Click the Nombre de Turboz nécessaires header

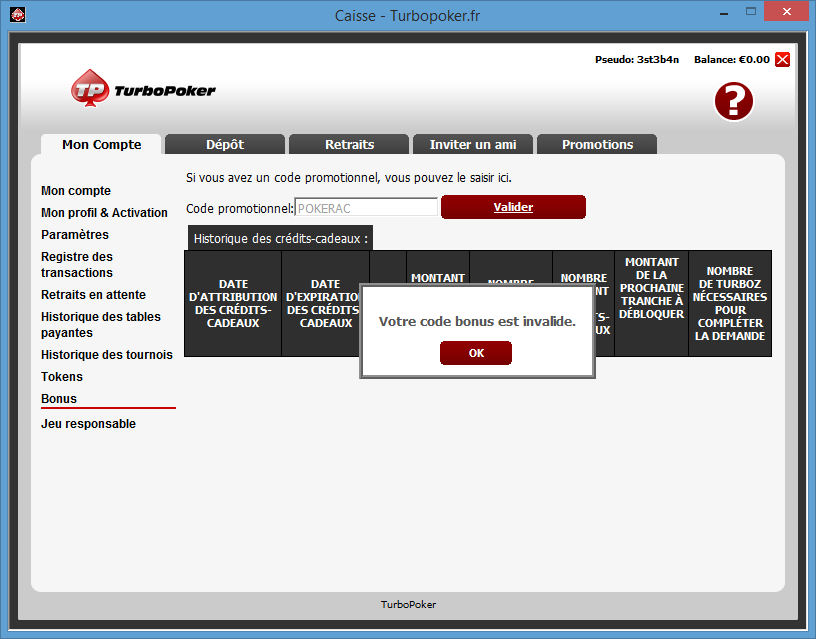730,304
